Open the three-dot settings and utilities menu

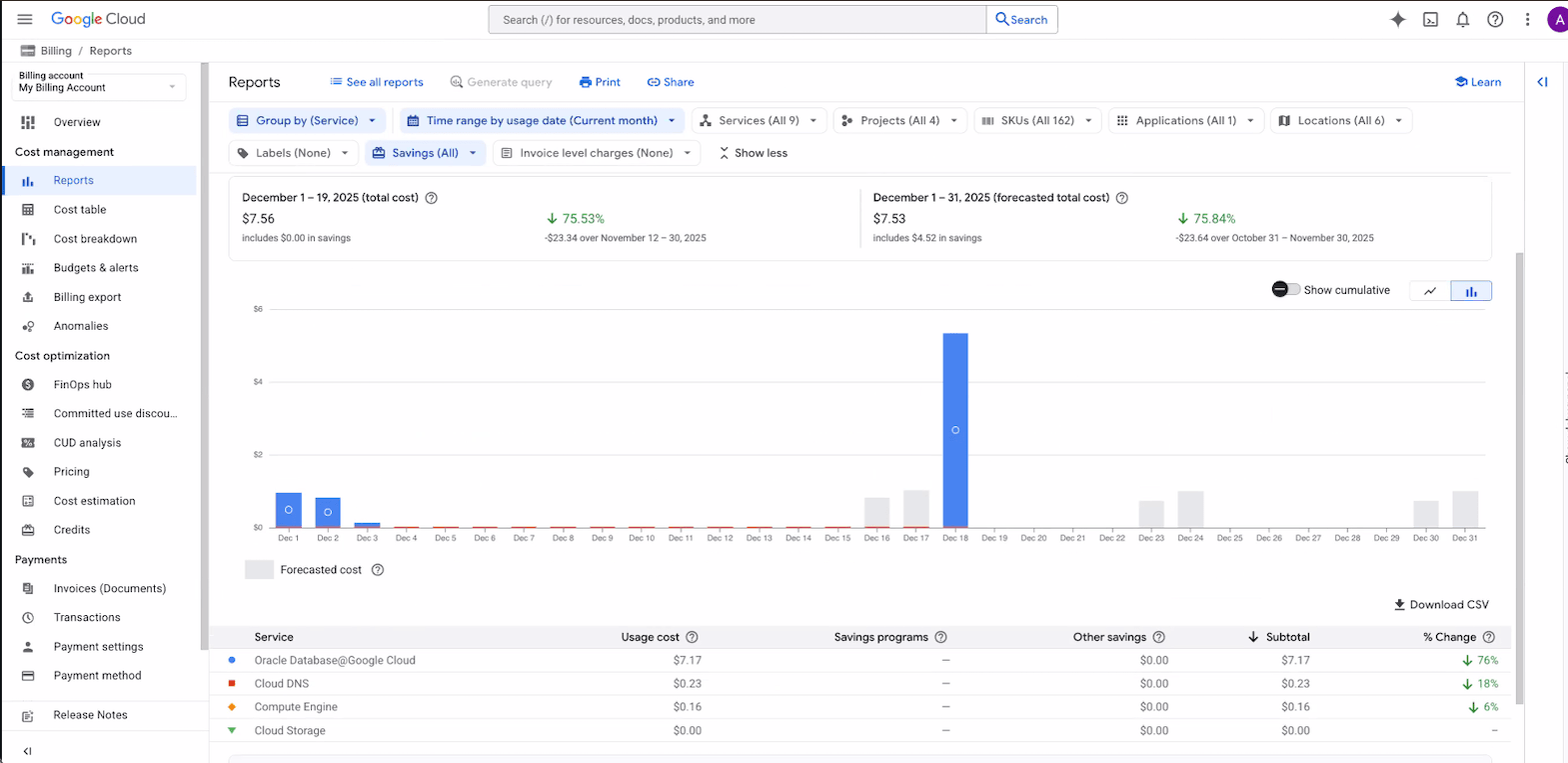tap(1527, 19)
